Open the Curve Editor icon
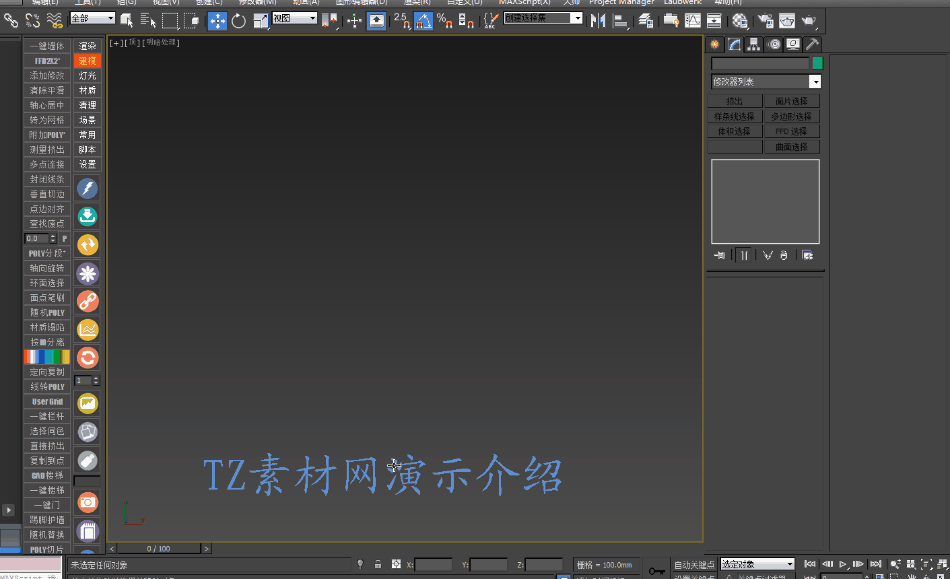950x579 pixels. (x=693, y=21)
